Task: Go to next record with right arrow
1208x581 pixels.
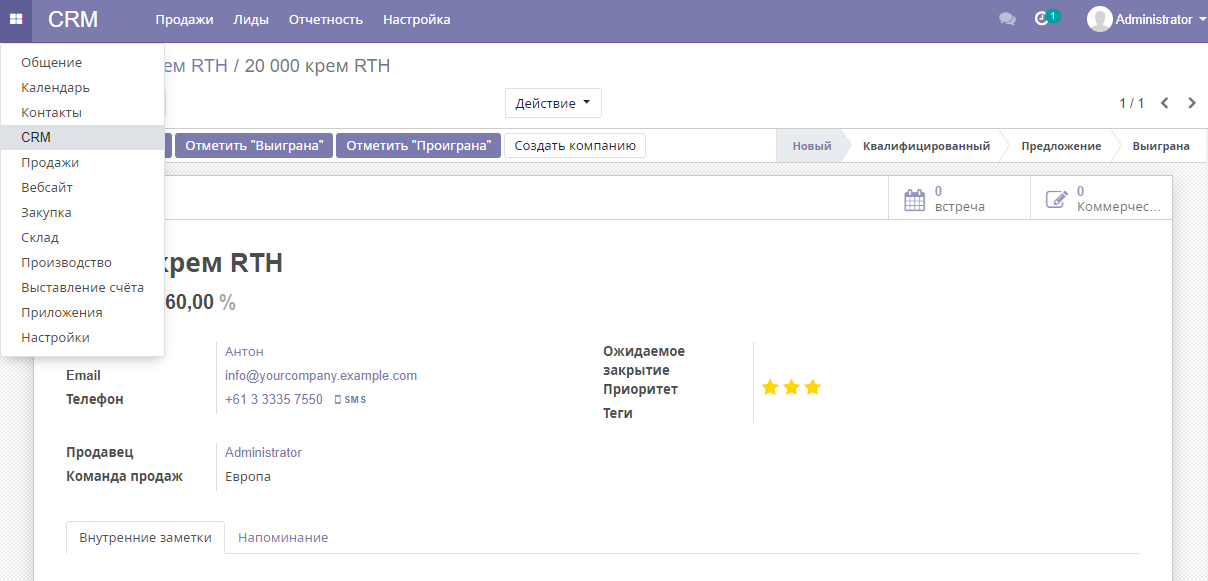Action: 1191,102
